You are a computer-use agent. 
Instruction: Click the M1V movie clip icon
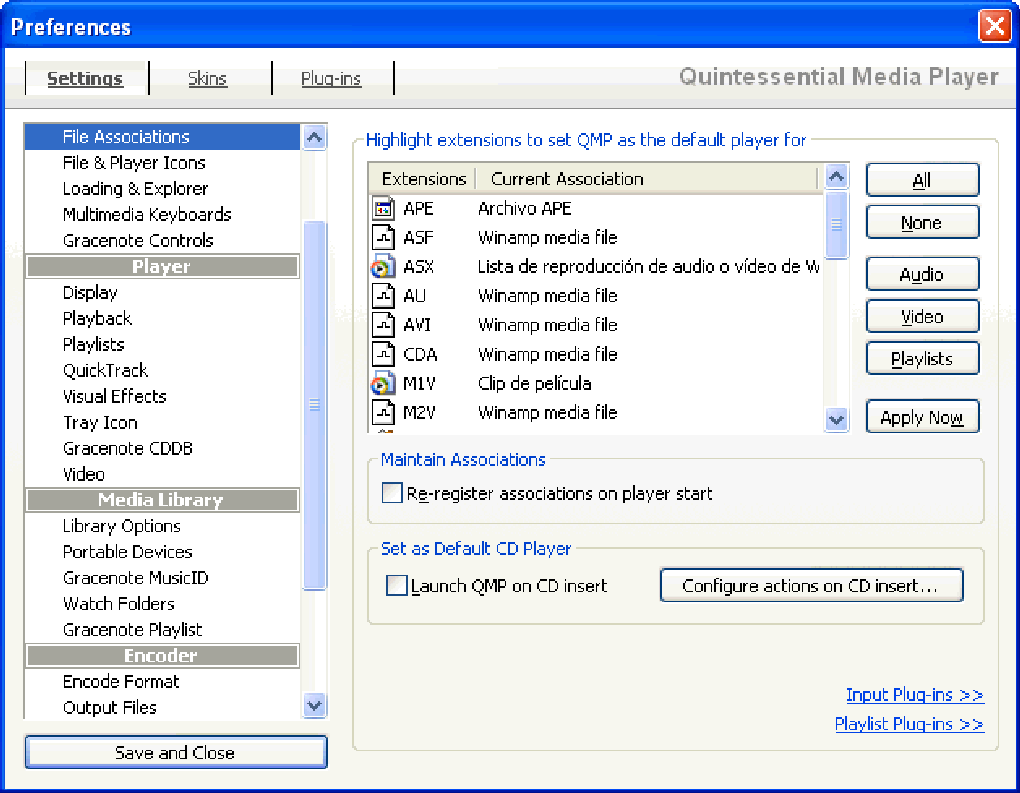coord(384,383)
